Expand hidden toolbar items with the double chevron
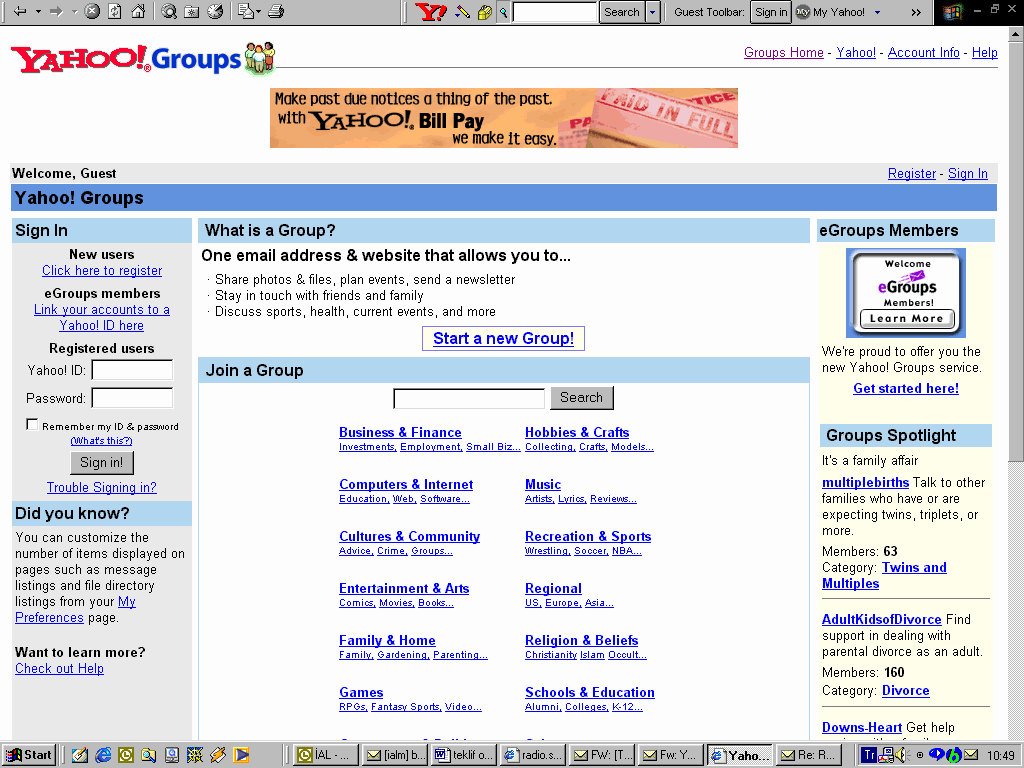 click(916, 12)
